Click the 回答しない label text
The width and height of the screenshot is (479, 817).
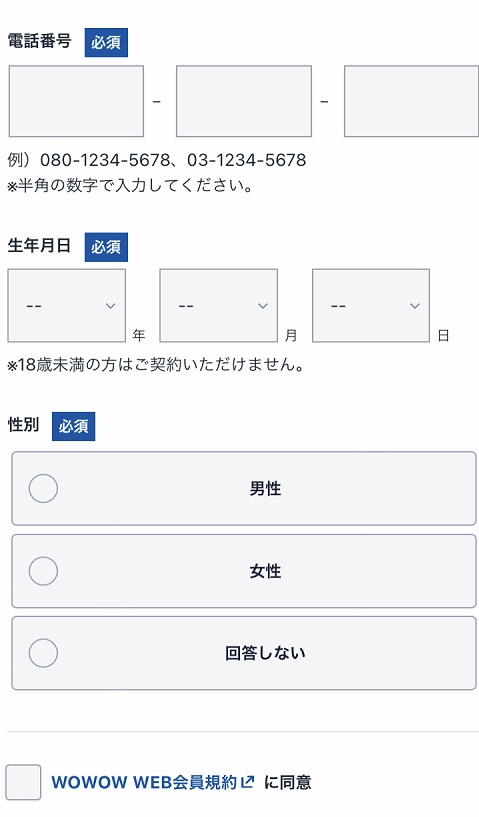[x=265, y=653]
